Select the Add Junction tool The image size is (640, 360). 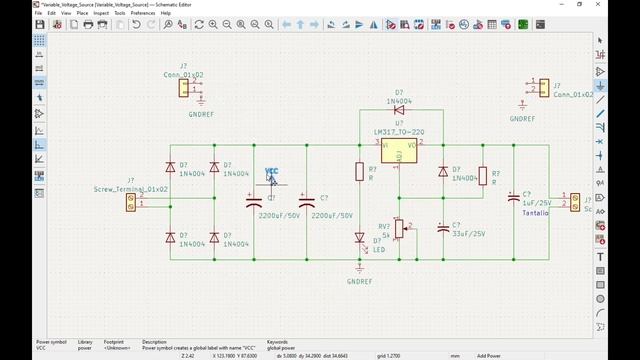[600, 156]
